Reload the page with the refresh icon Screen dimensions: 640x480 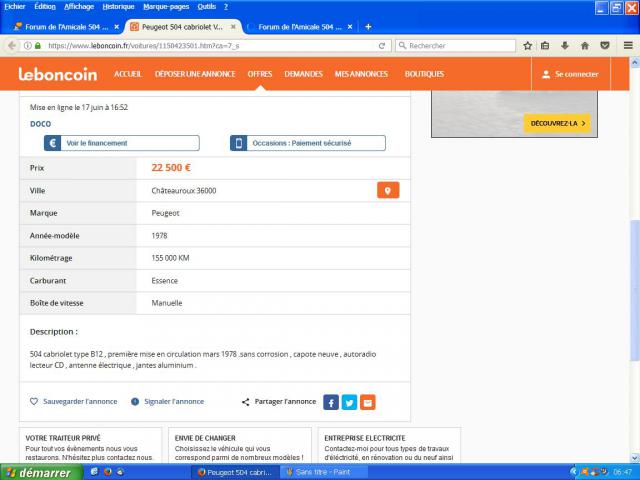(x=382, y=46)
